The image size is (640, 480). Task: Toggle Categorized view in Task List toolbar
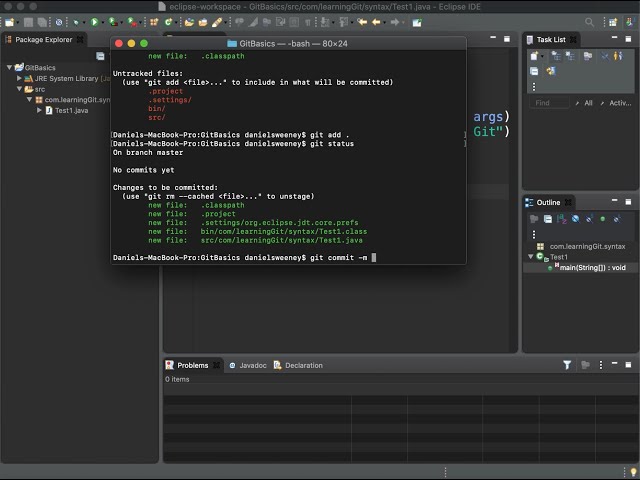click(556, 56)
